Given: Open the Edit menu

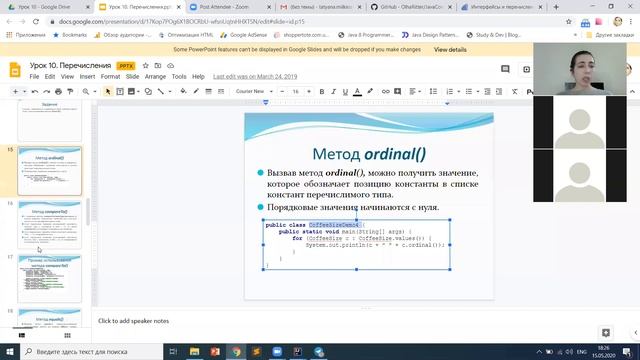Looking at the screenshot, I should [x=50, y=77].
